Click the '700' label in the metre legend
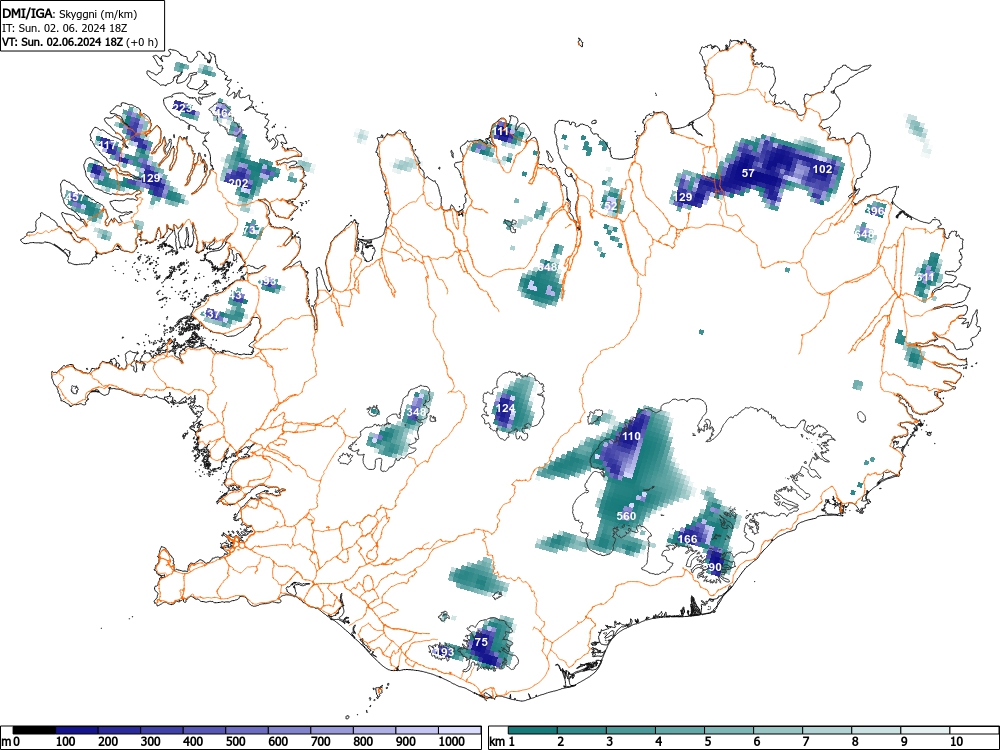Screen dimensions: 1000x750 pyautogui.click(x=321, y=742)
